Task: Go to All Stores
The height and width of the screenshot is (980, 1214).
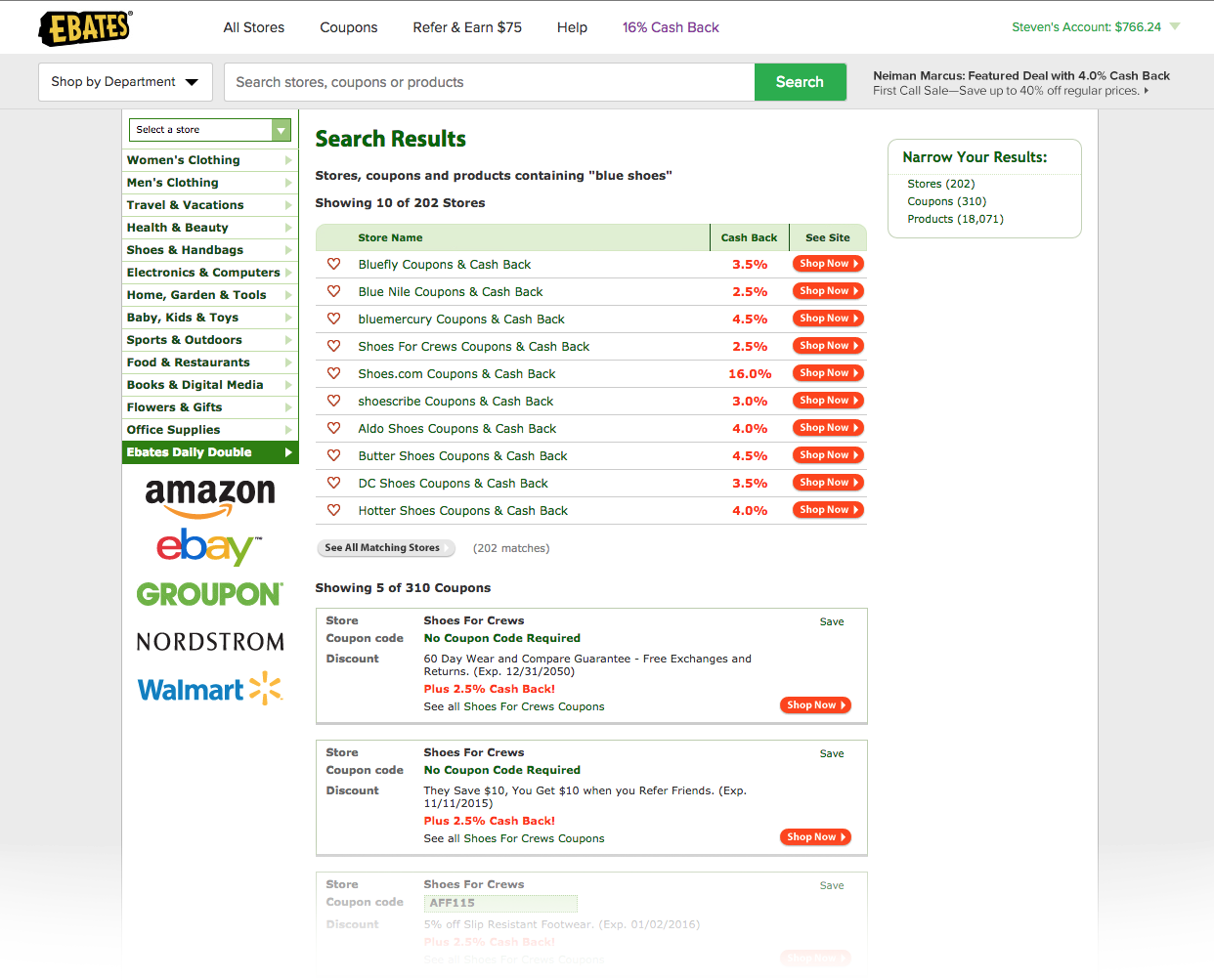Action: [x=254, y=27]
